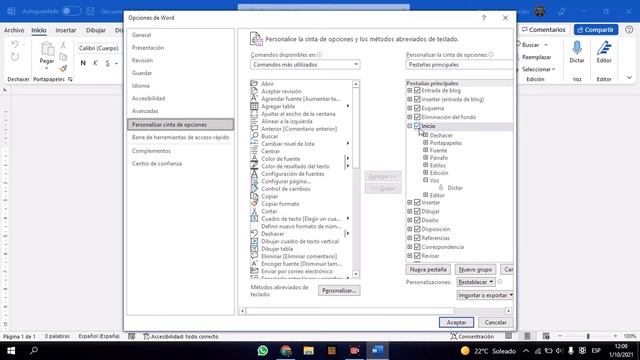
Task: Open the taskbar search icon
Action: pyautogui.click(x=34, y=350)
